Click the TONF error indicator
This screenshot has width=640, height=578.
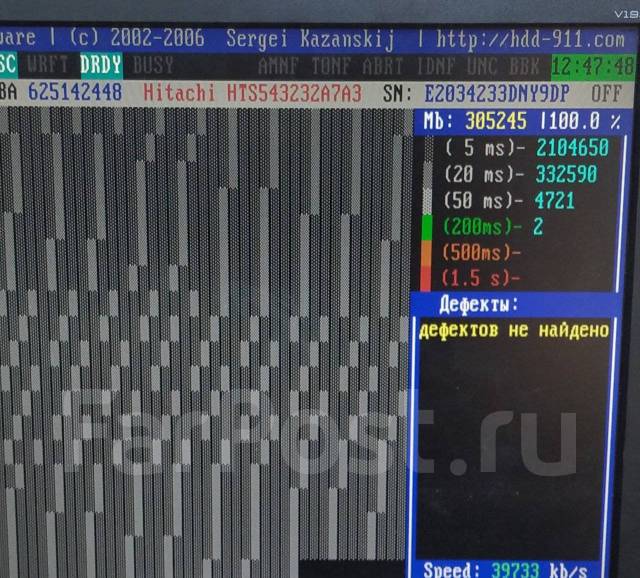[x=331, y=67]
